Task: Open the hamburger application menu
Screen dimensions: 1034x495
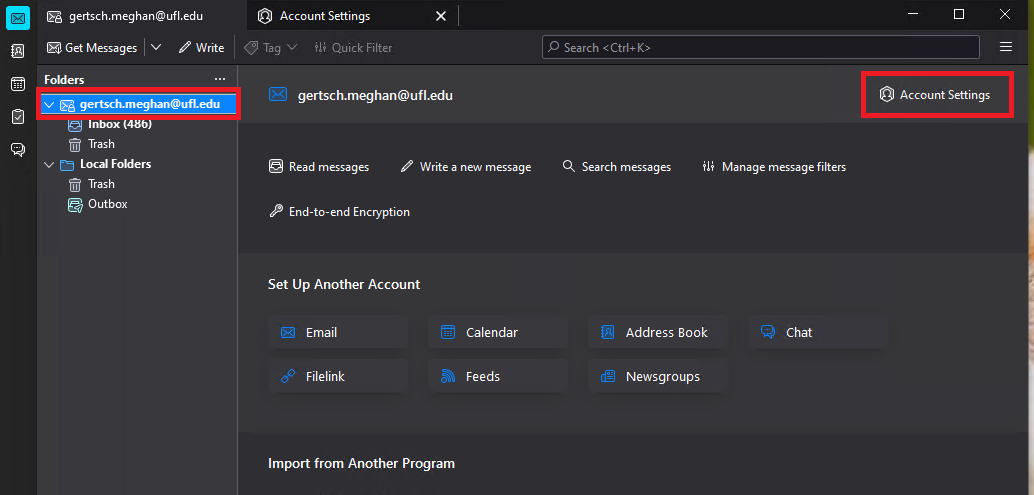Action: [x=1006, y=47]
